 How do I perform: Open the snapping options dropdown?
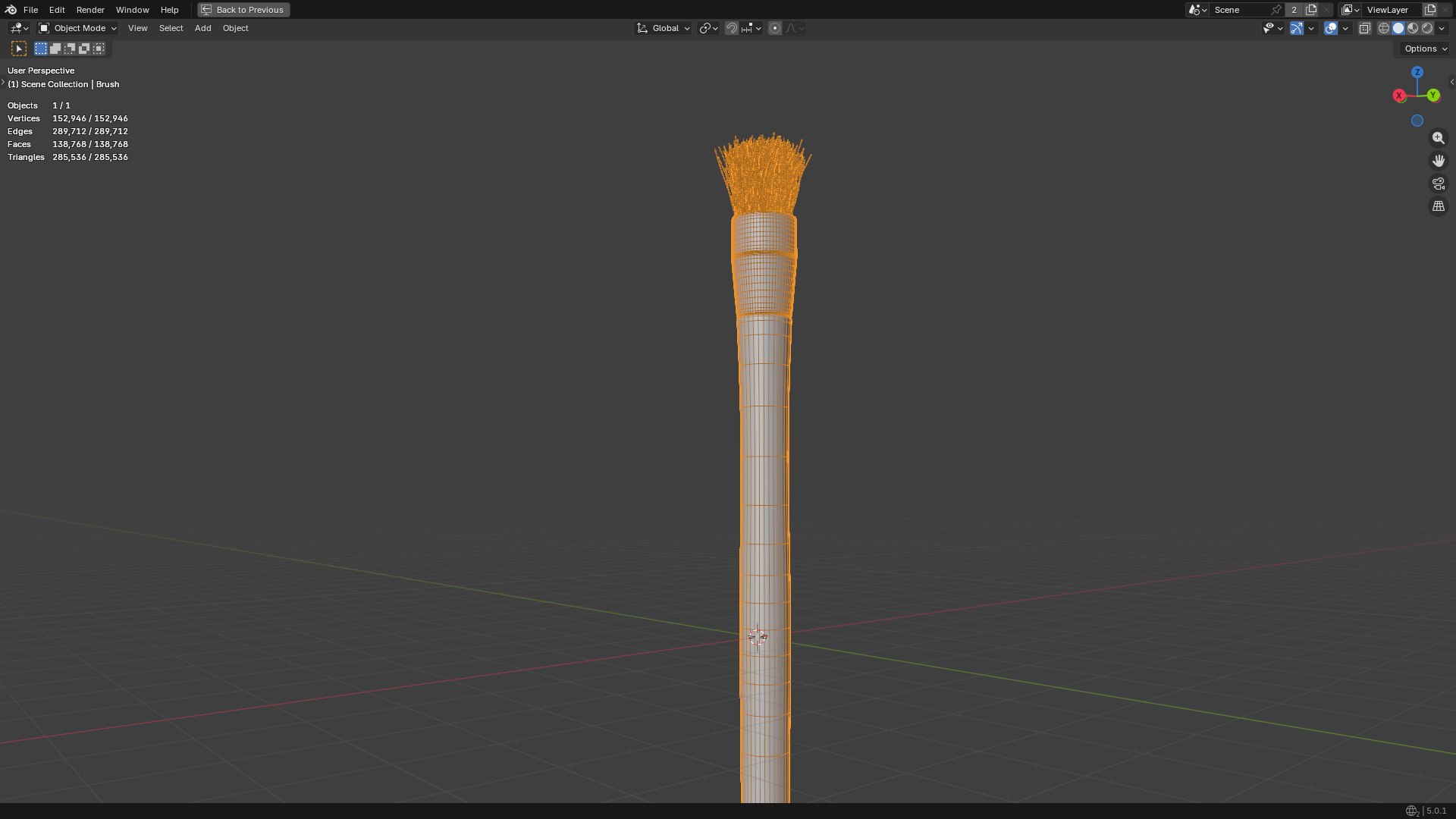751,28
